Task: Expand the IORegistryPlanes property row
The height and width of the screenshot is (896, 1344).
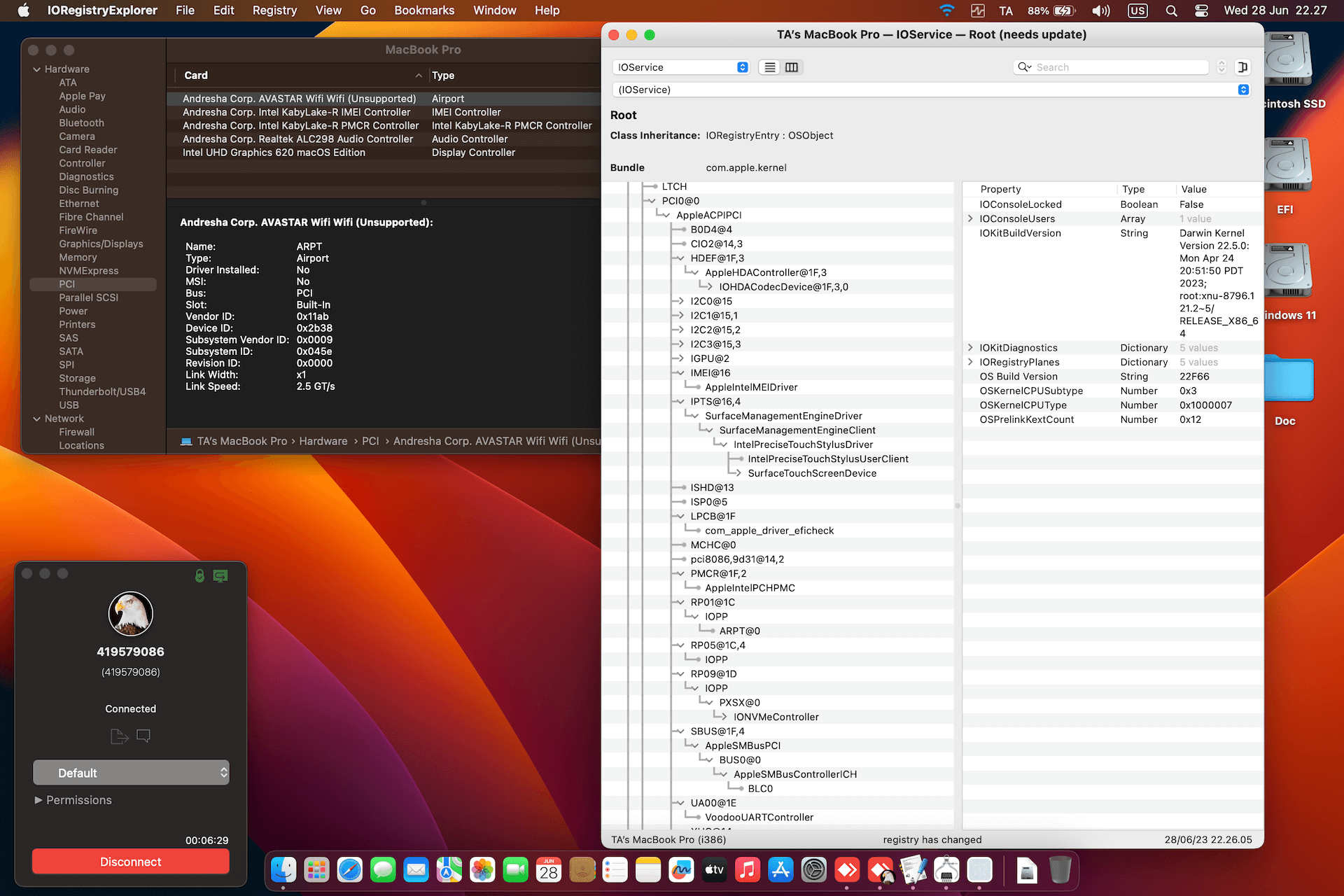Action: click(970, 362)
